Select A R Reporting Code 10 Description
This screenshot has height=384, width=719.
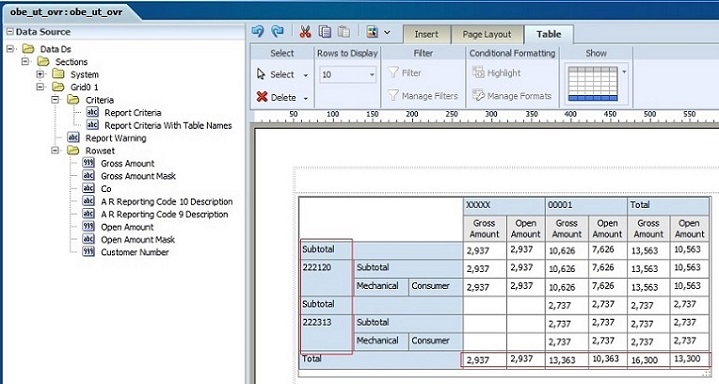(x=166, y=201)
